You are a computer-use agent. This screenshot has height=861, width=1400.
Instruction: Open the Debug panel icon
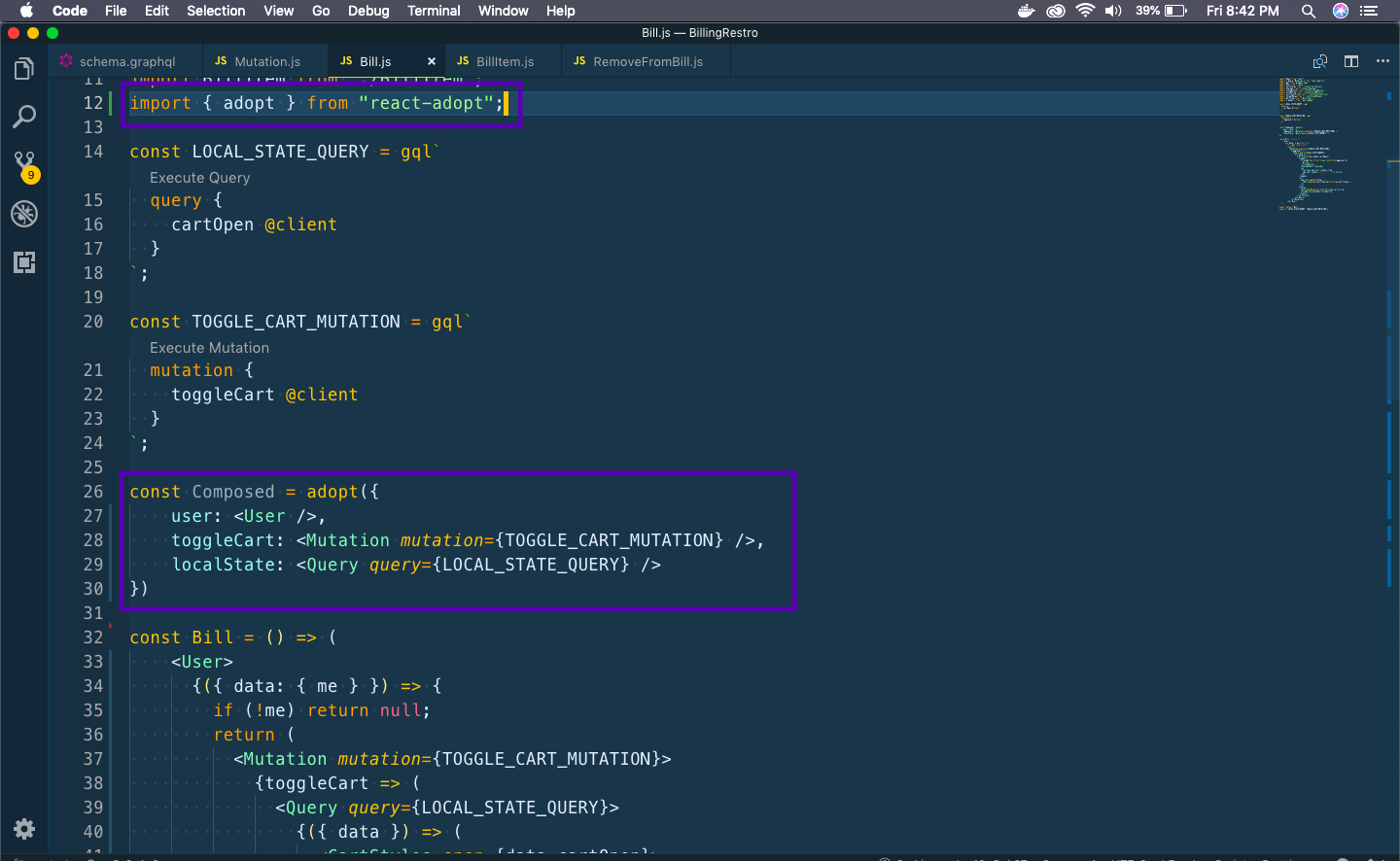point(24,214)
